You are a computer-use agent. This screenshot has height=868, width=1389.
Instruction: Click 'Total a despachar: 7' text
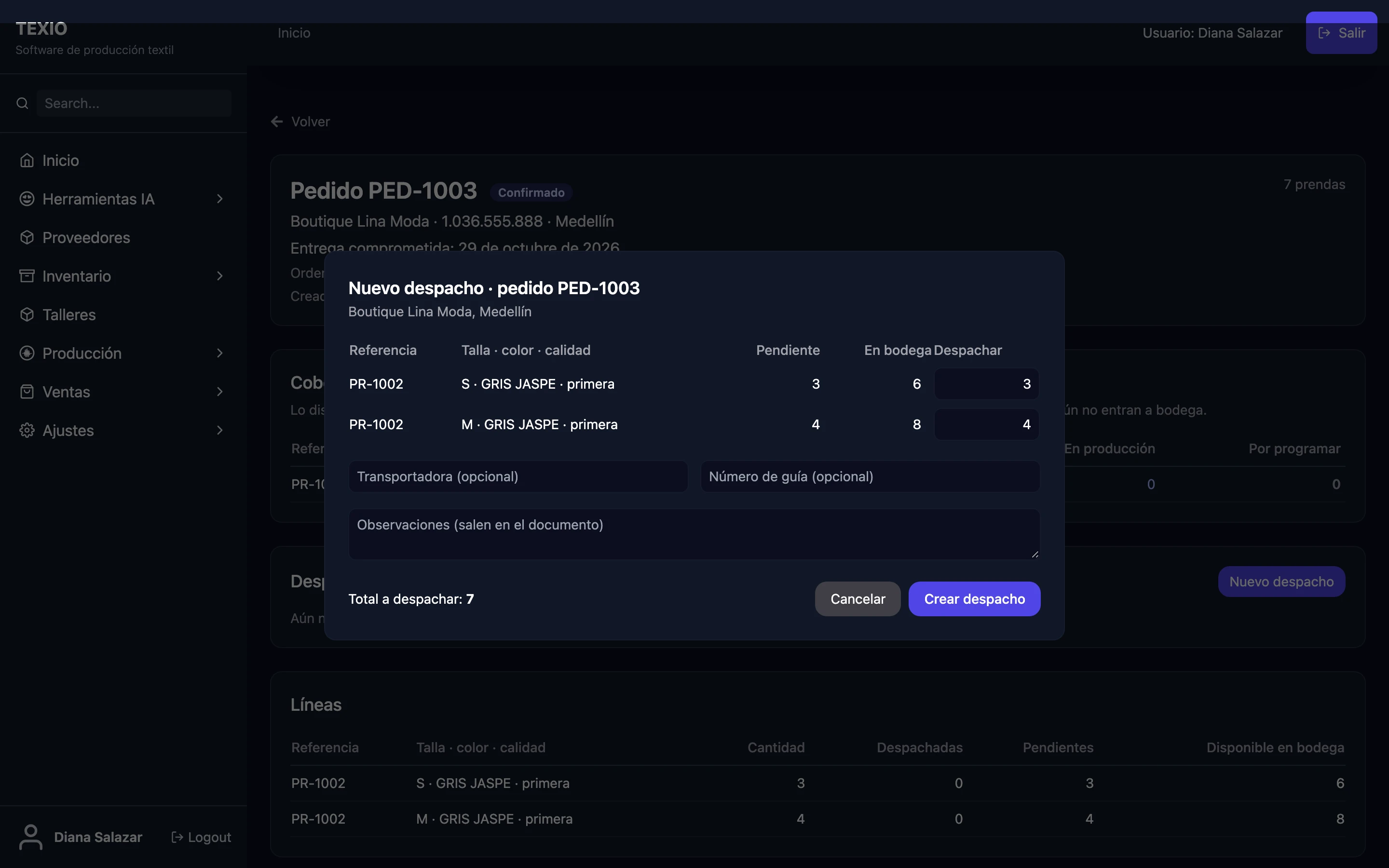coord(411,599)
